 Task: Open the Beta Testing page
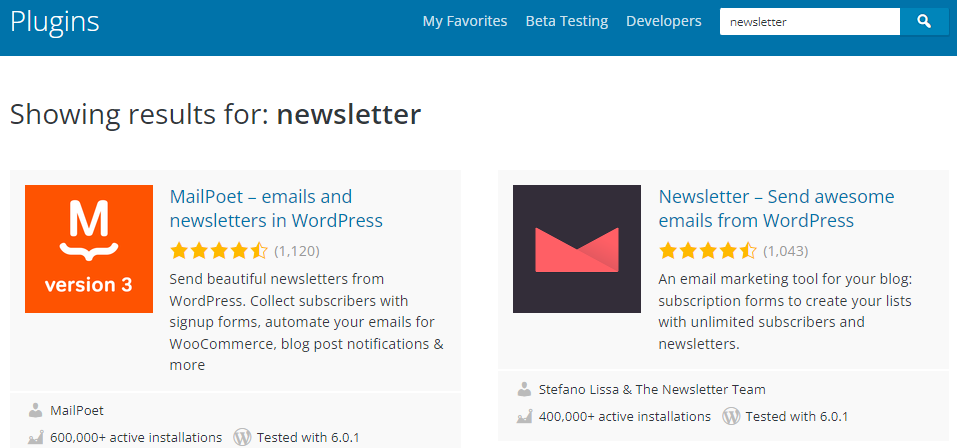point(567,21)
